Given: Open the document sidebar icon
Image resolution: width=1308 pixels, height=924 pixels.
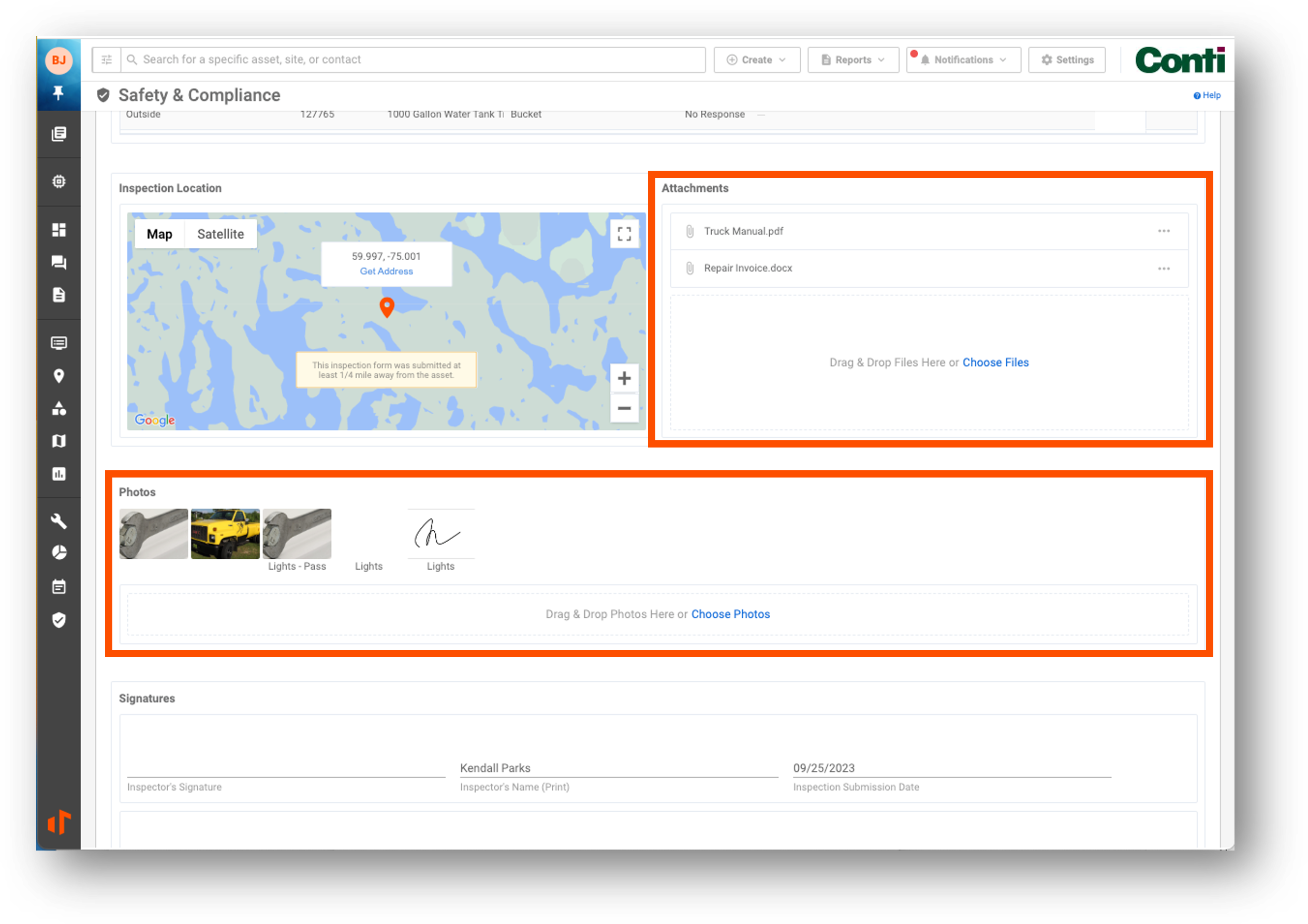Looking at the screenshot, I should click(x=58, y=295).
